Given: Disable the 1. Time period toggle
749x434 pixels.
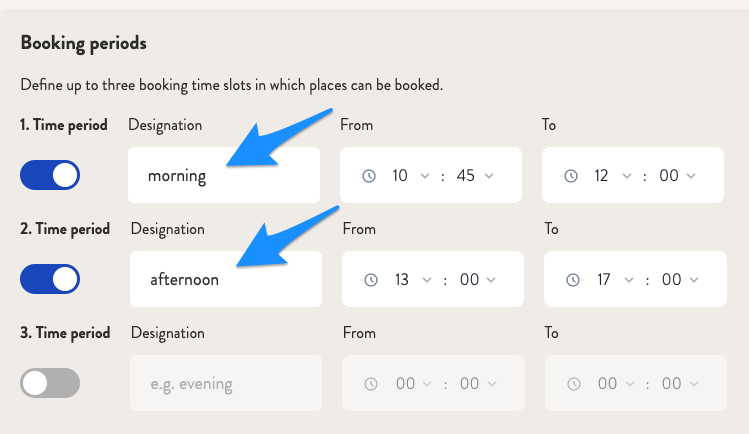Looking at the screenshot, I should [50, 175].
